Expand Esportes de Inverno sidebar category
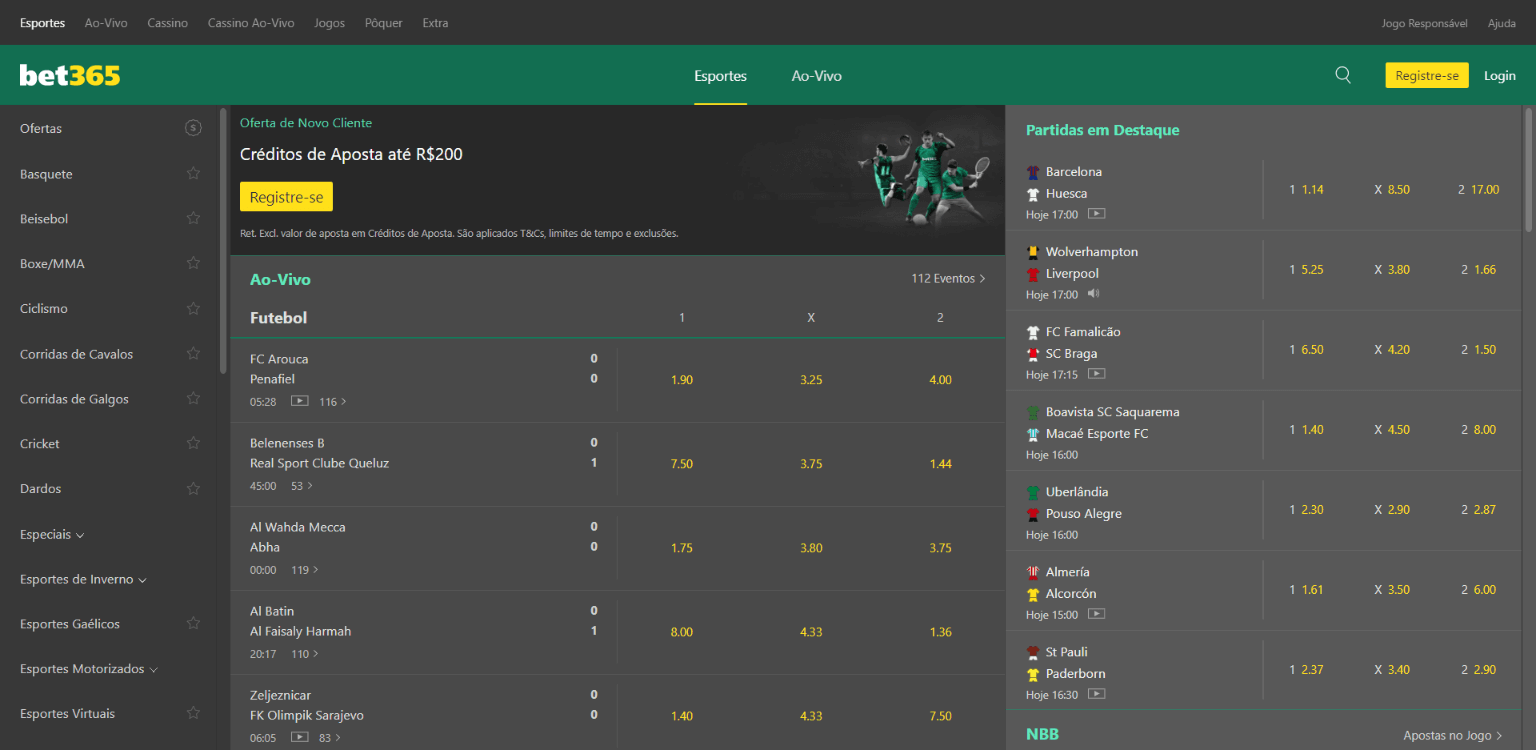 pyautogui.click(x=83, y=579)
